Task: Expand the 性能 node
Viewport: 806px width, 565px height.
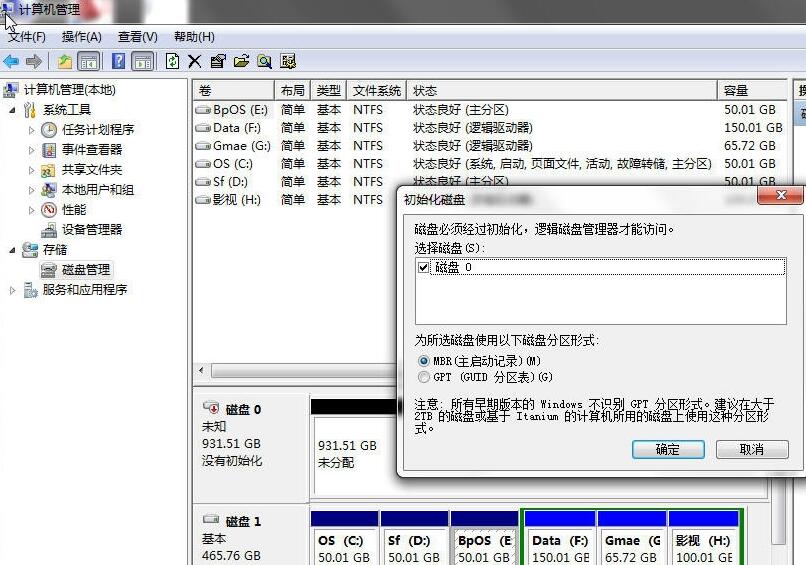Action: click(31, 210)
